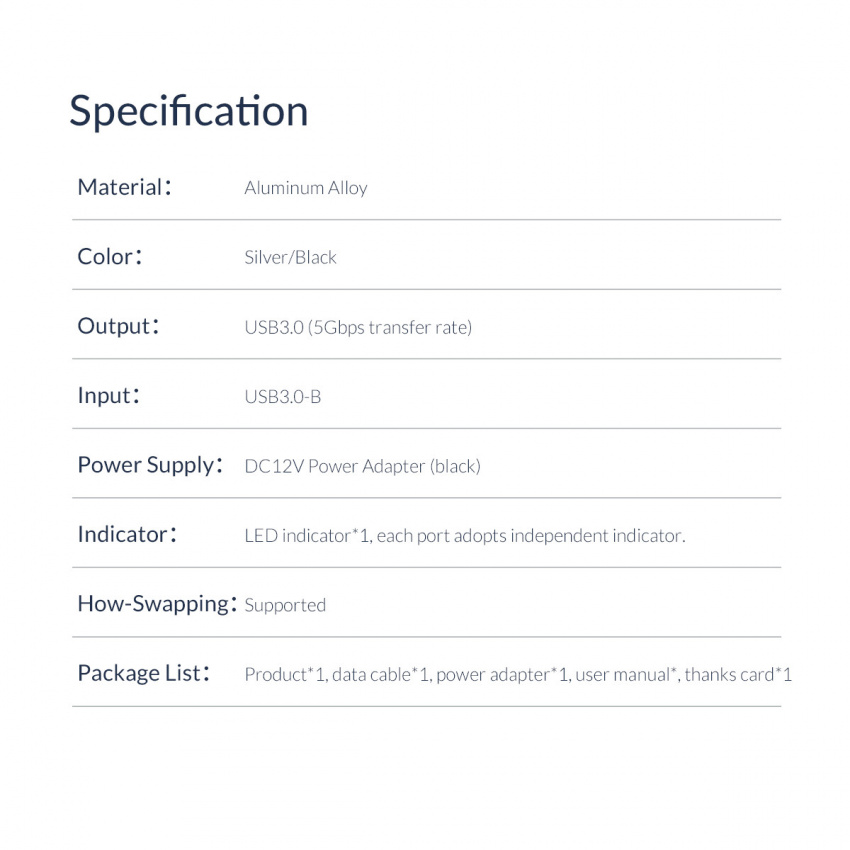This screenshot has height=850, width=850.
Task: Click the LED indicator description text
Action: click(x=465, y=536)
